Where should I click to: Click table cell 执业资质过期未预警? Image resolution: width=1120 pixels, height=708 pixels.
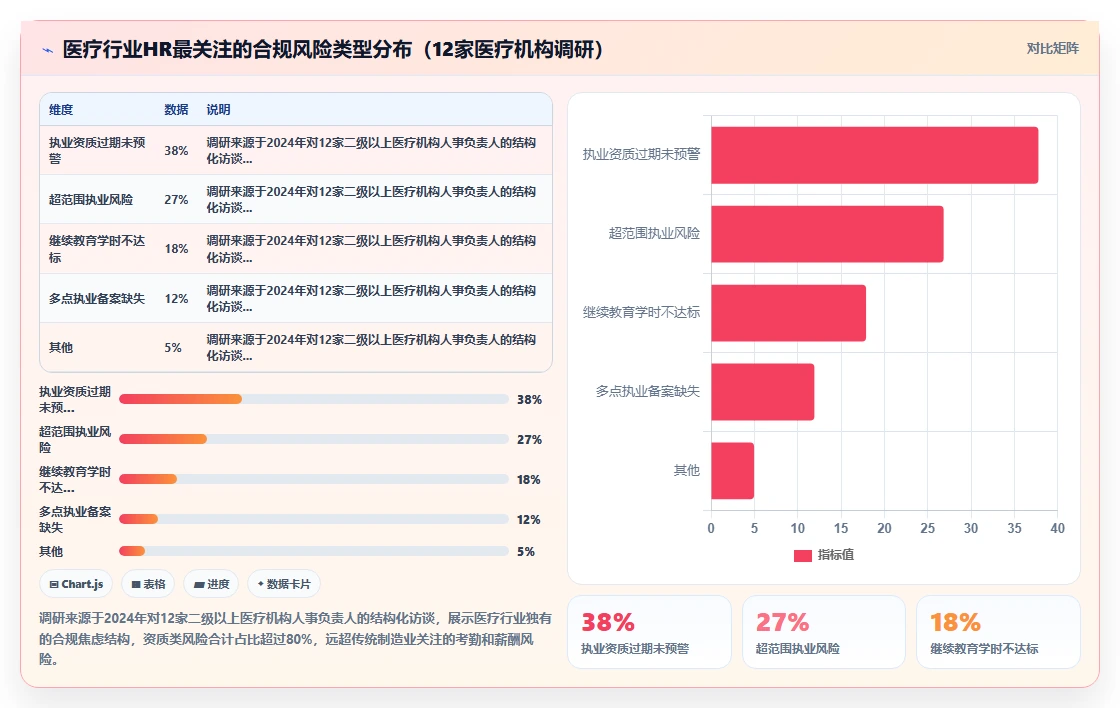pyautogui.click(x=97, y=151)
